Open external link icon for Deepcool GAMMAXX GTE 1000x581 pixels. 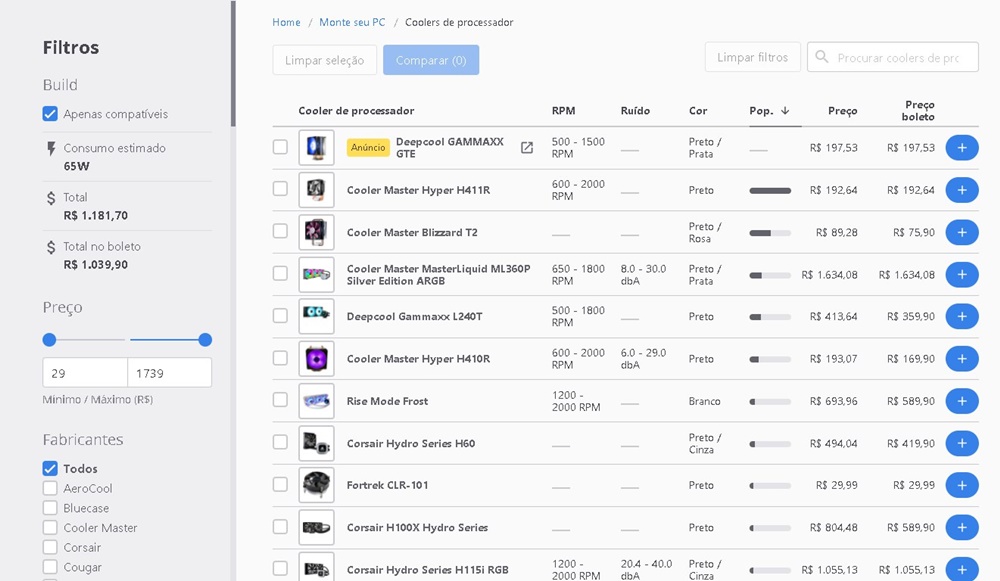click(527, 148)
